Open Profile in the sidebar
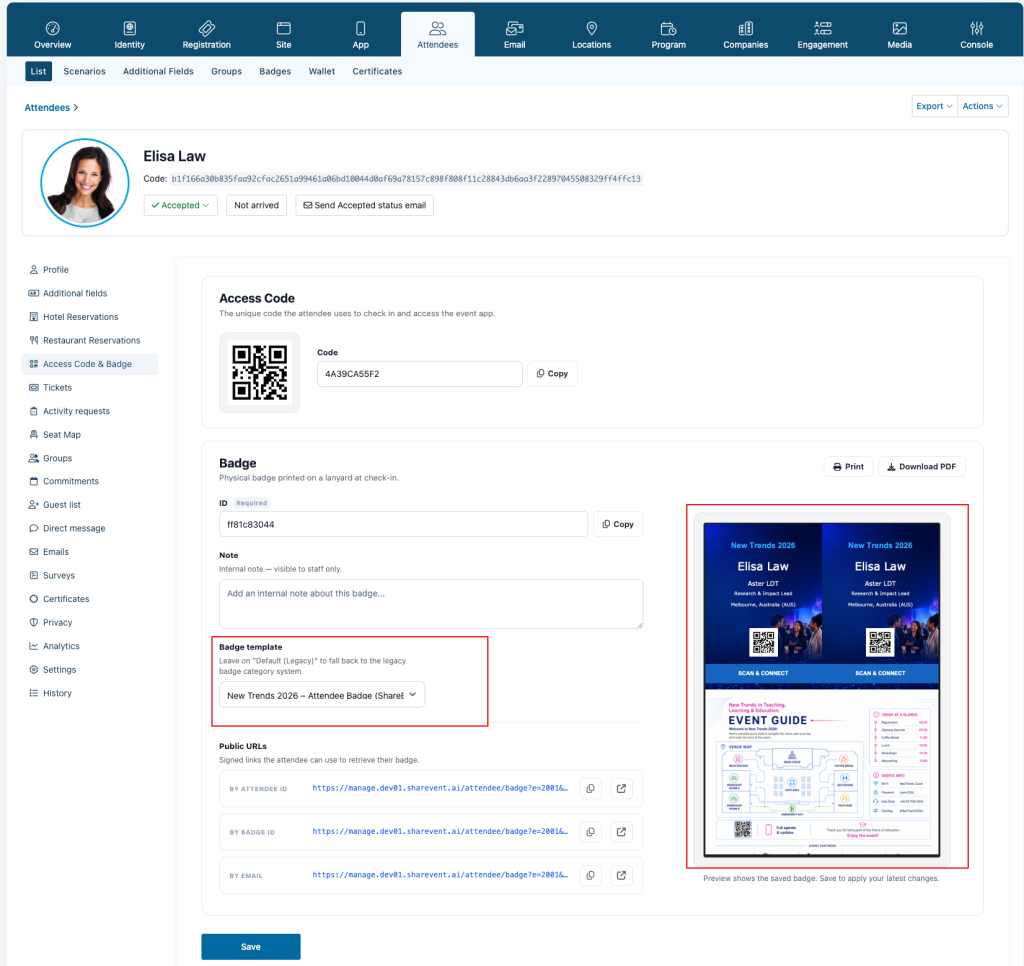Screen dimensions: 1024x966 coord(56,270)
